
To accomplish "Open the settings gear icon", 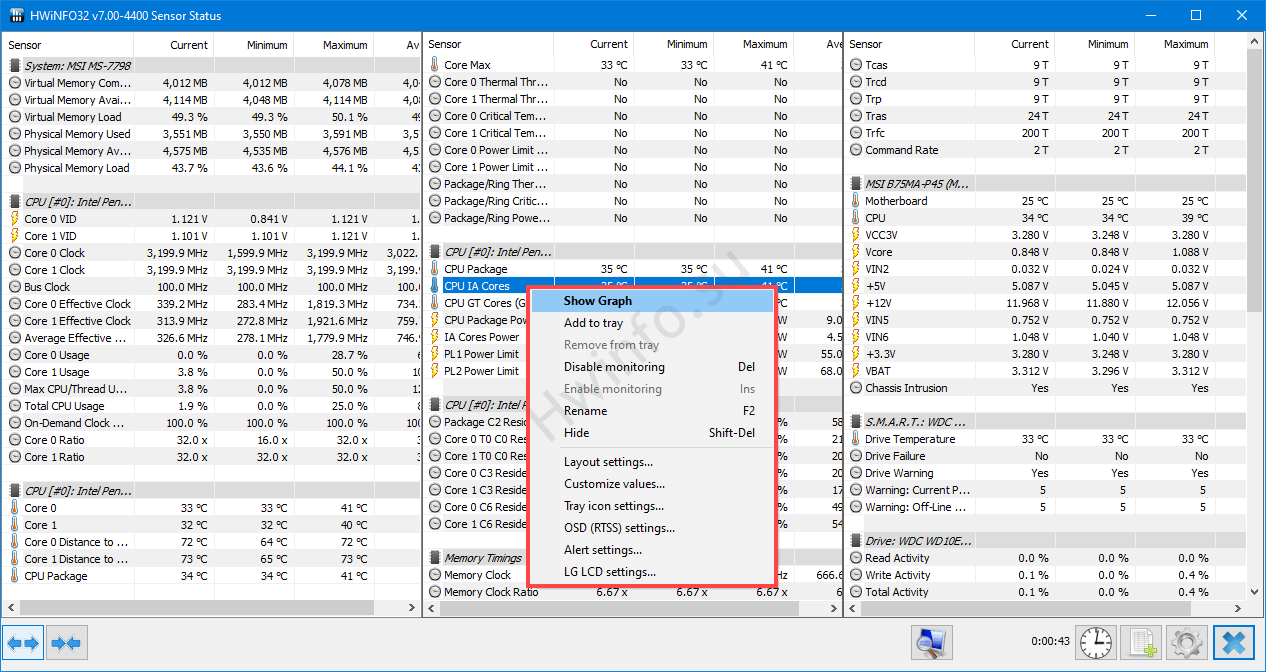I will (x=1186, y=642).
